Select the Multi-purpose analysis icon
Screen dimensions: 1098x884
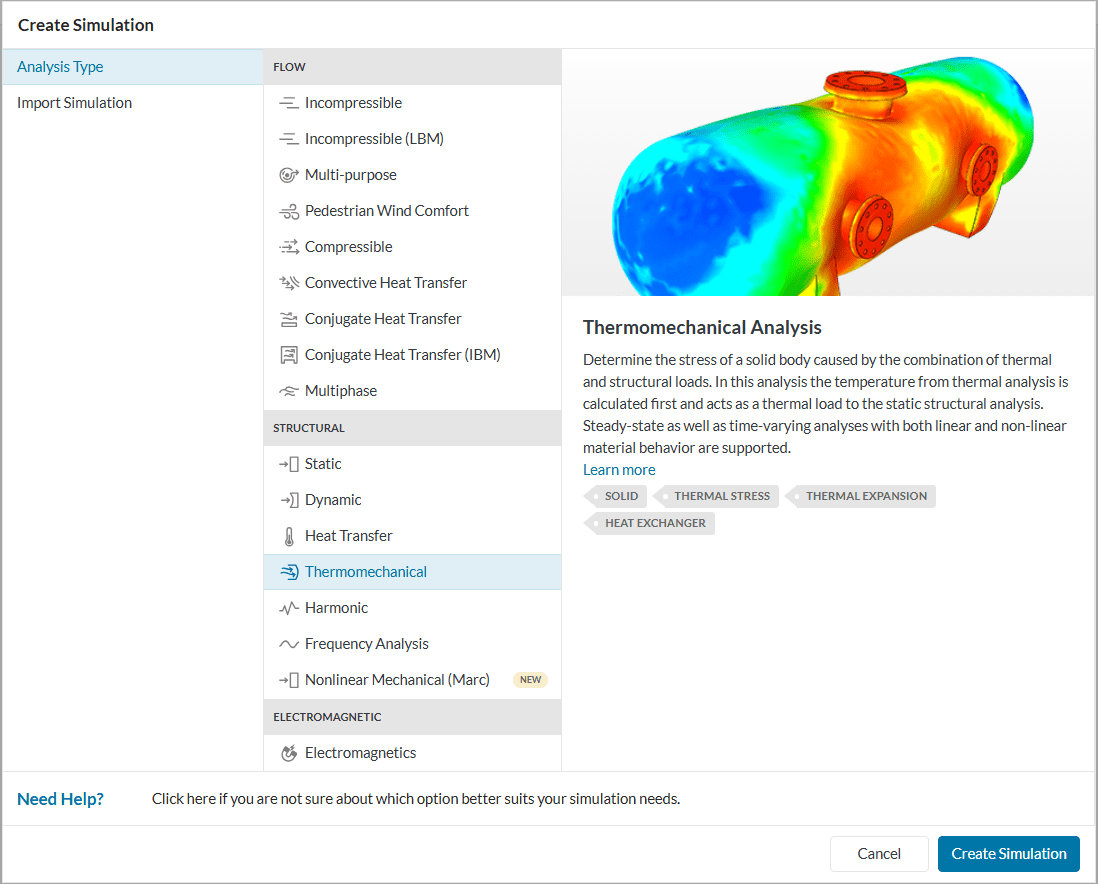coord(289,175)
